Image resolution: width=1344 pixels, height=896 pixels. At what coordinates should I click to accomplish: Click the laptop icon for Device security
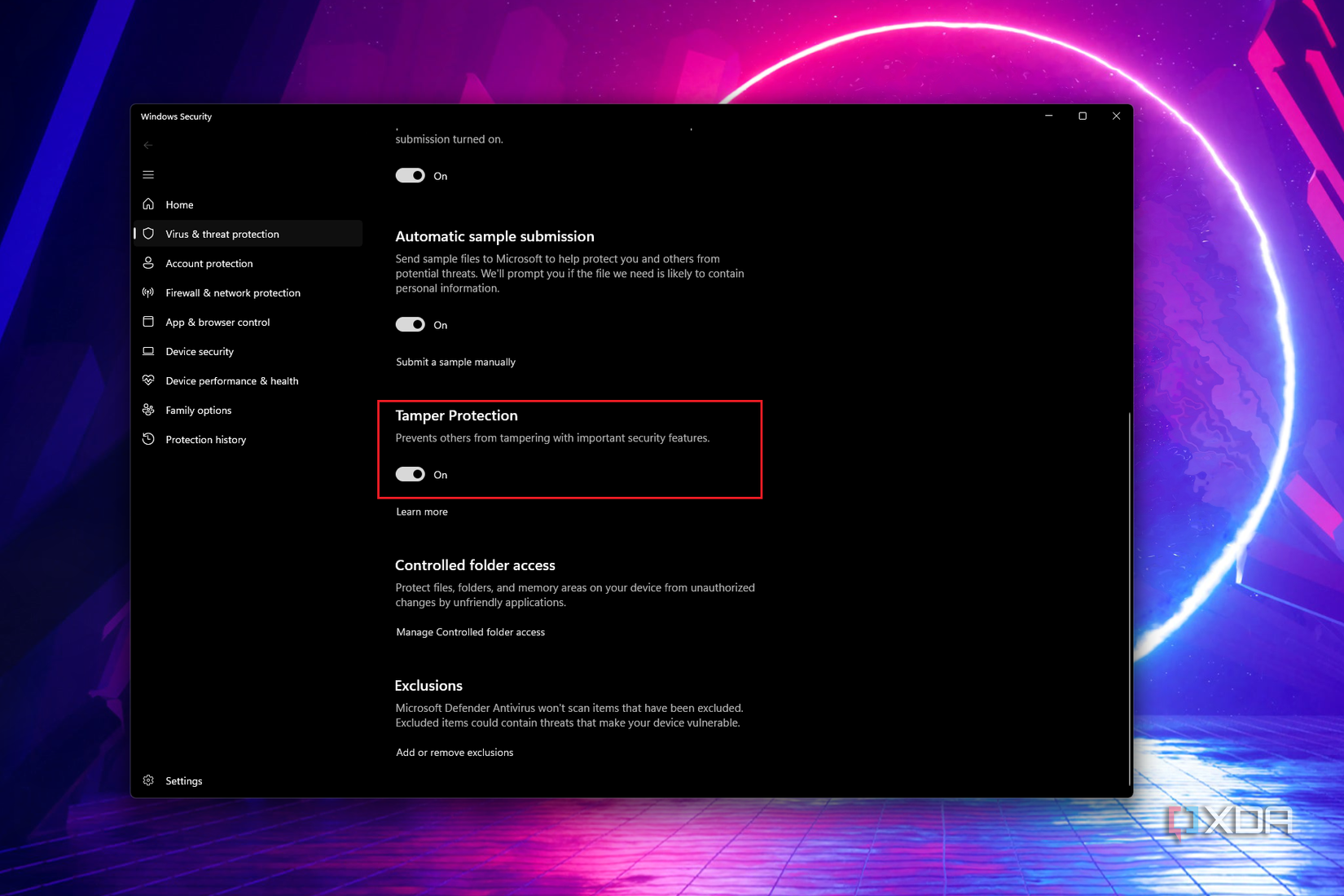148,350
